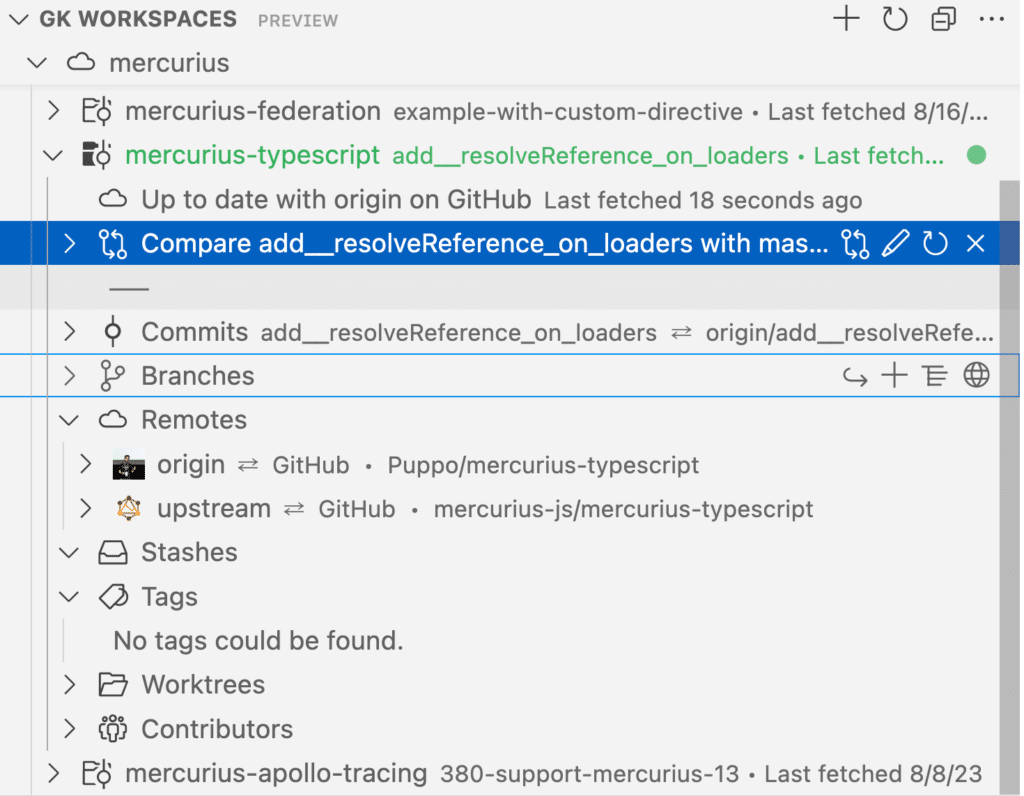This screenshot has height=796, width=1024.
Task: Open the more actions ellipsis menu
Action: point(990,18)
